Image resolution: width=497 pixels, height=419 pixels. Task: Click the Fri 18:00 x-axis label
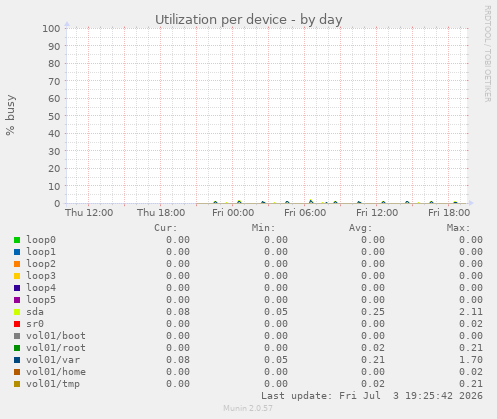pyautogui.click(x=449, y=213)
